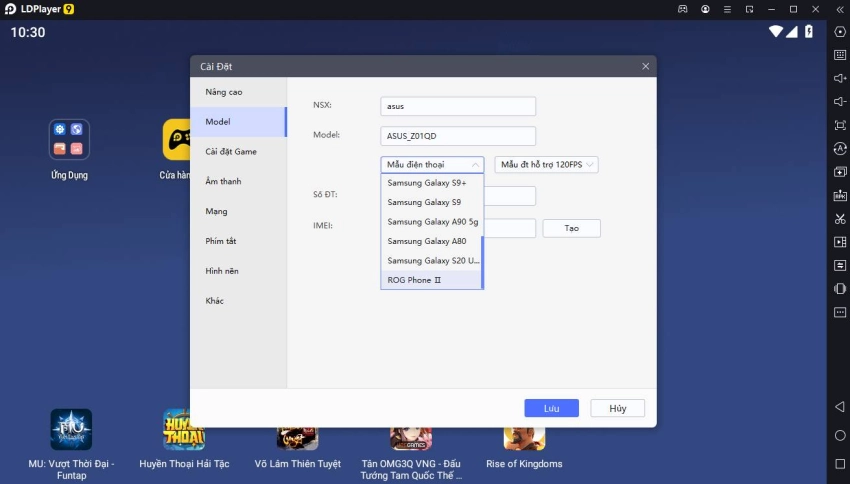Screen dimensions: 850x484
Task: Go to Phím tắt settings tab
Action: coord(238,241)
